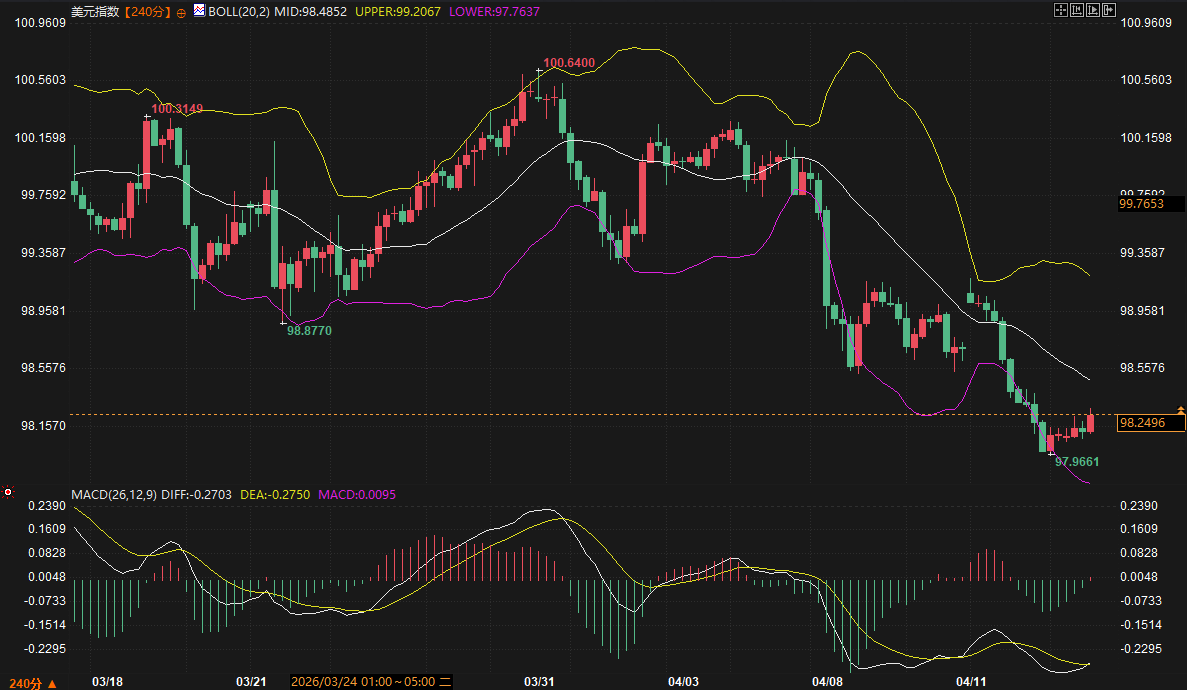
Task: Click the 2026/03/24 01:00~05:00 time label
Action: click(365, 681)
